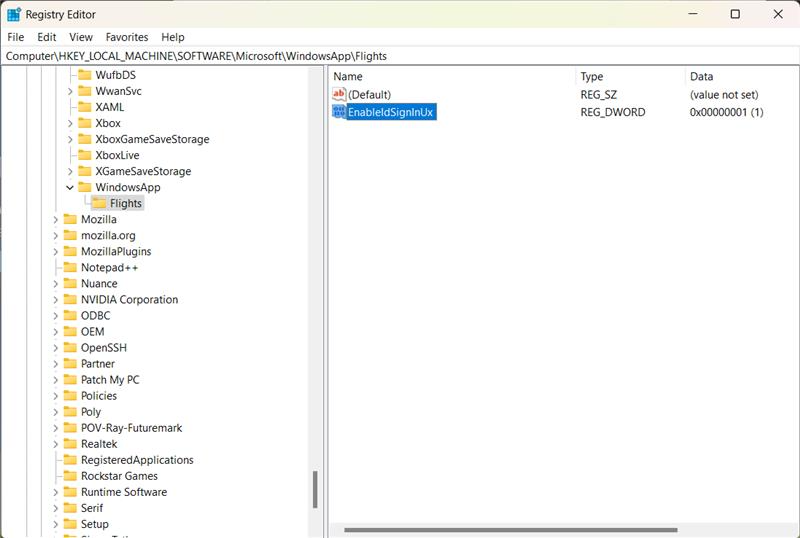
Task: Click the Notepad++ folder icon
Action: click(x=70, y=268)
